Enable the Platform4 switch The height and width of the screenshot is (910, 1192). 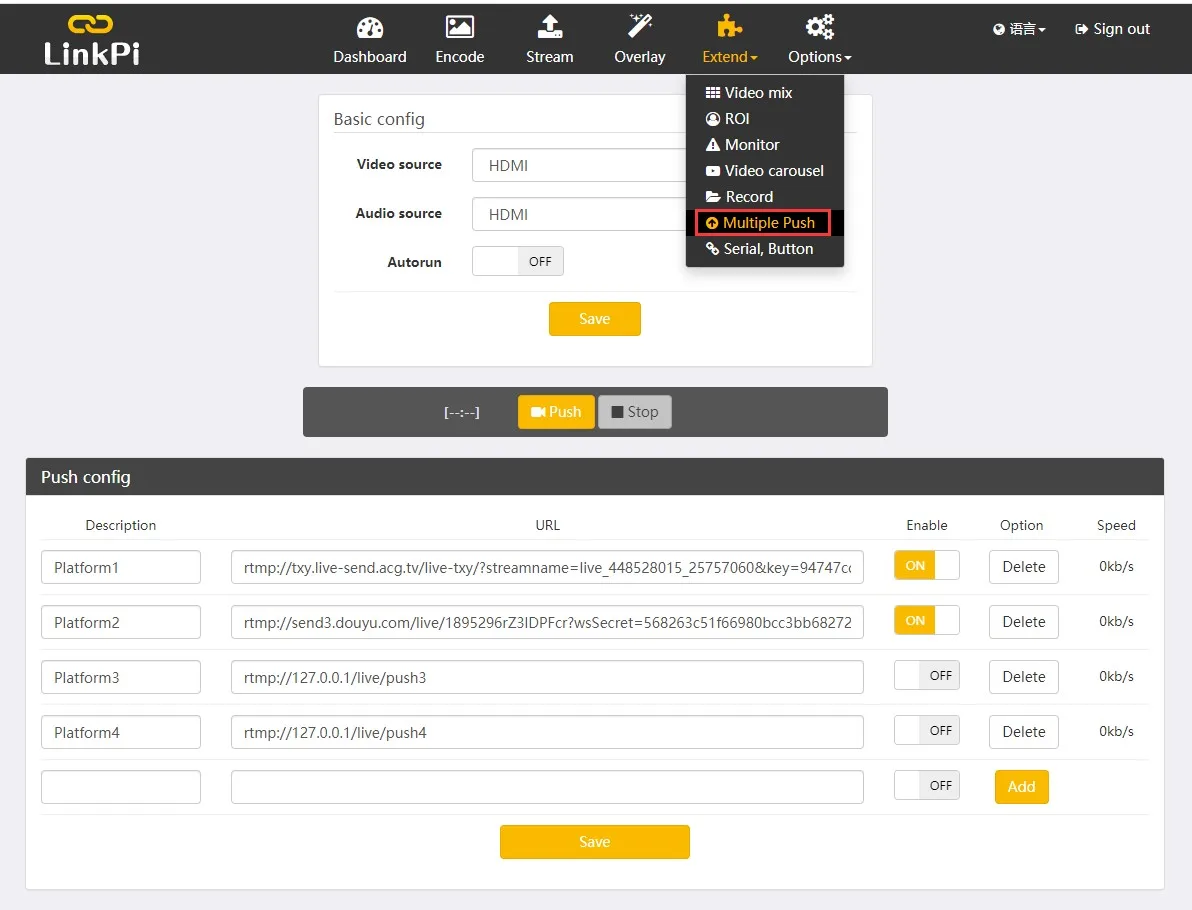tap(927, 731)
